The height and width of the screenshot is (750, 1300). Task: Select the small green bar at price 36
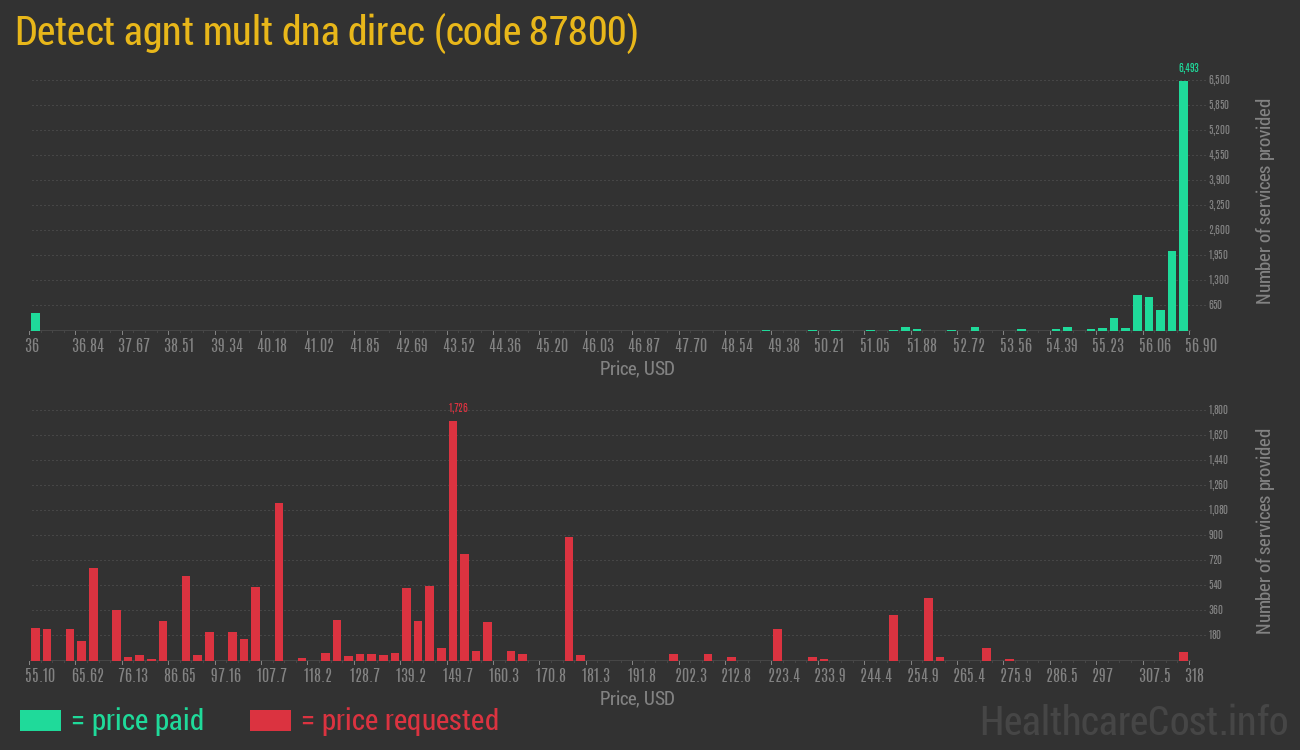pos(35,322)
